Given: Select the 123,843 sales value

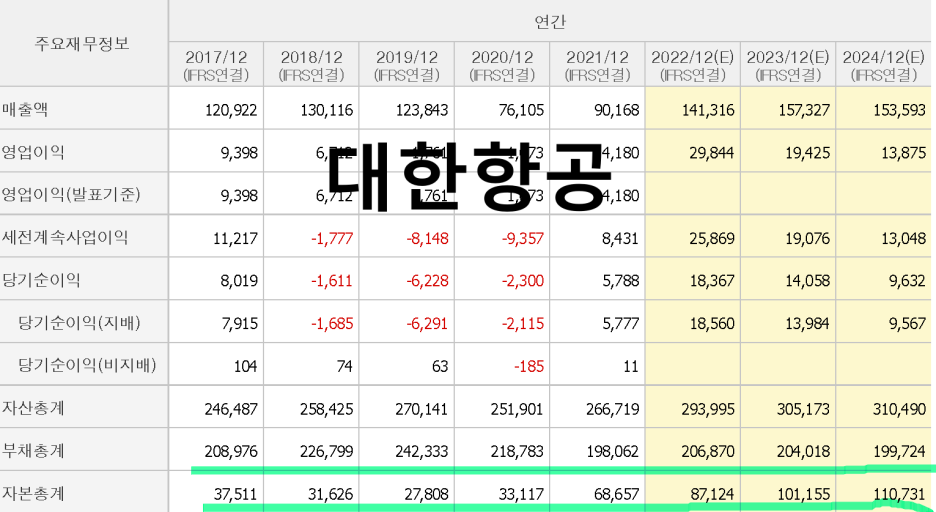Looking at the screenshot, I should coord(422,110).
